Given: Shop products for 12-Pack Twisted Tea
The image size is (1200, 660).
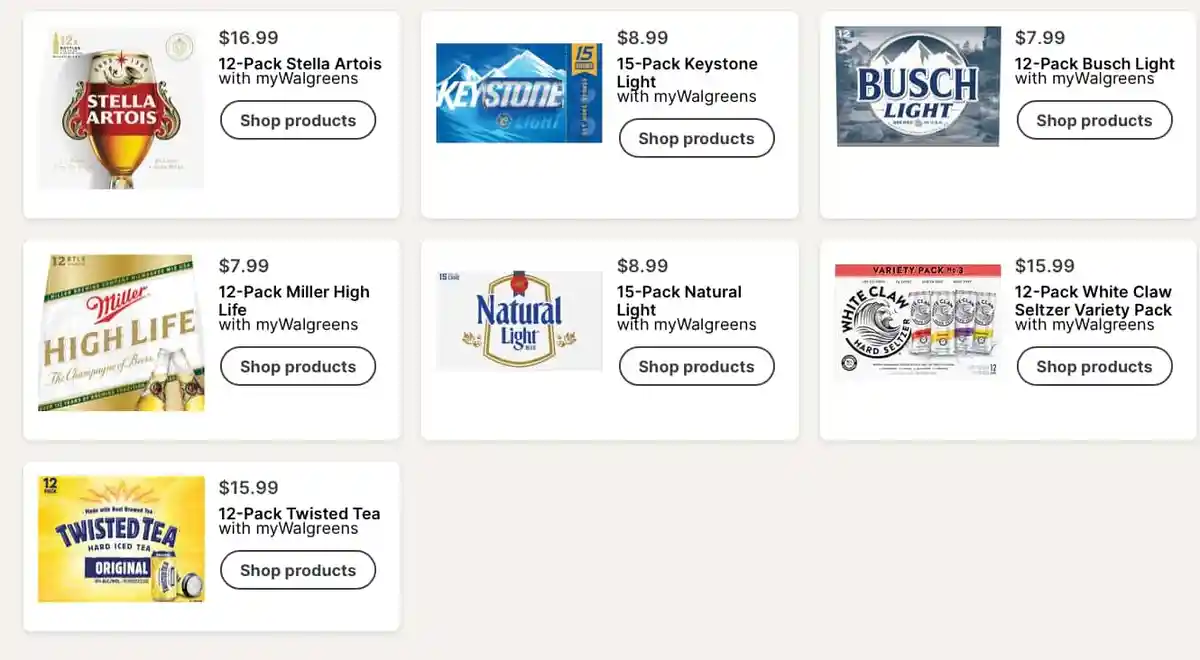Looking at the screenshot, I should pos(298,570).
